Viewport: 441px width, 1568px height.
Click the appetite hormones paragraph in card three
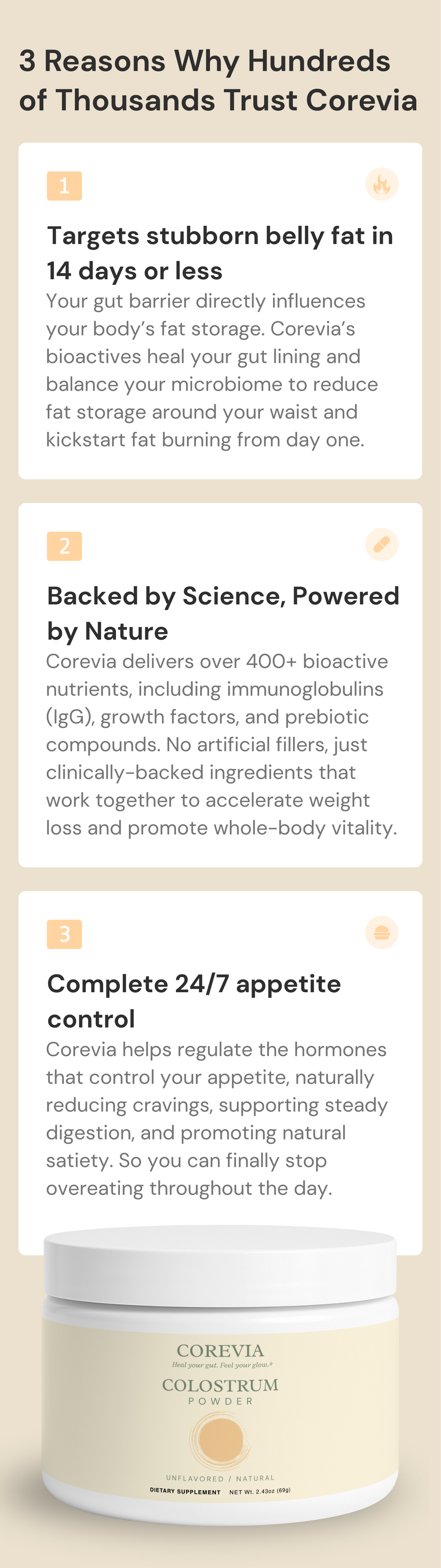[217, 1119]
